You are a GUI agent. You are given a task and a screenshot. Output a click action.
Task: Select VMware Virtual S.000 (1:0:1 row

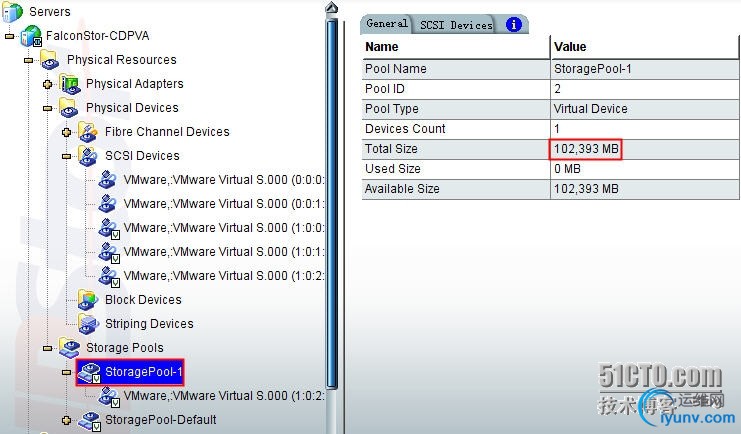224,252
